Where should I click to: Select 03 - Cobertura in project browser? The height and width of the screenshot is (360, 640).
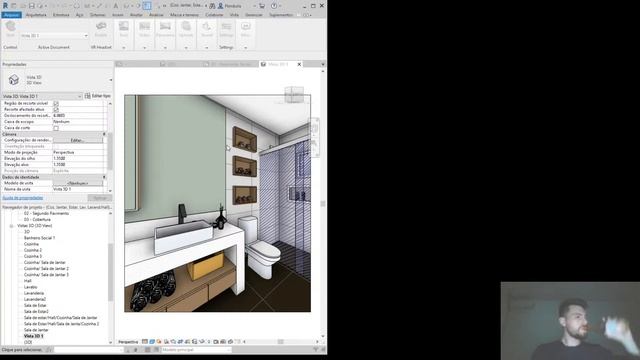point(37,220)
